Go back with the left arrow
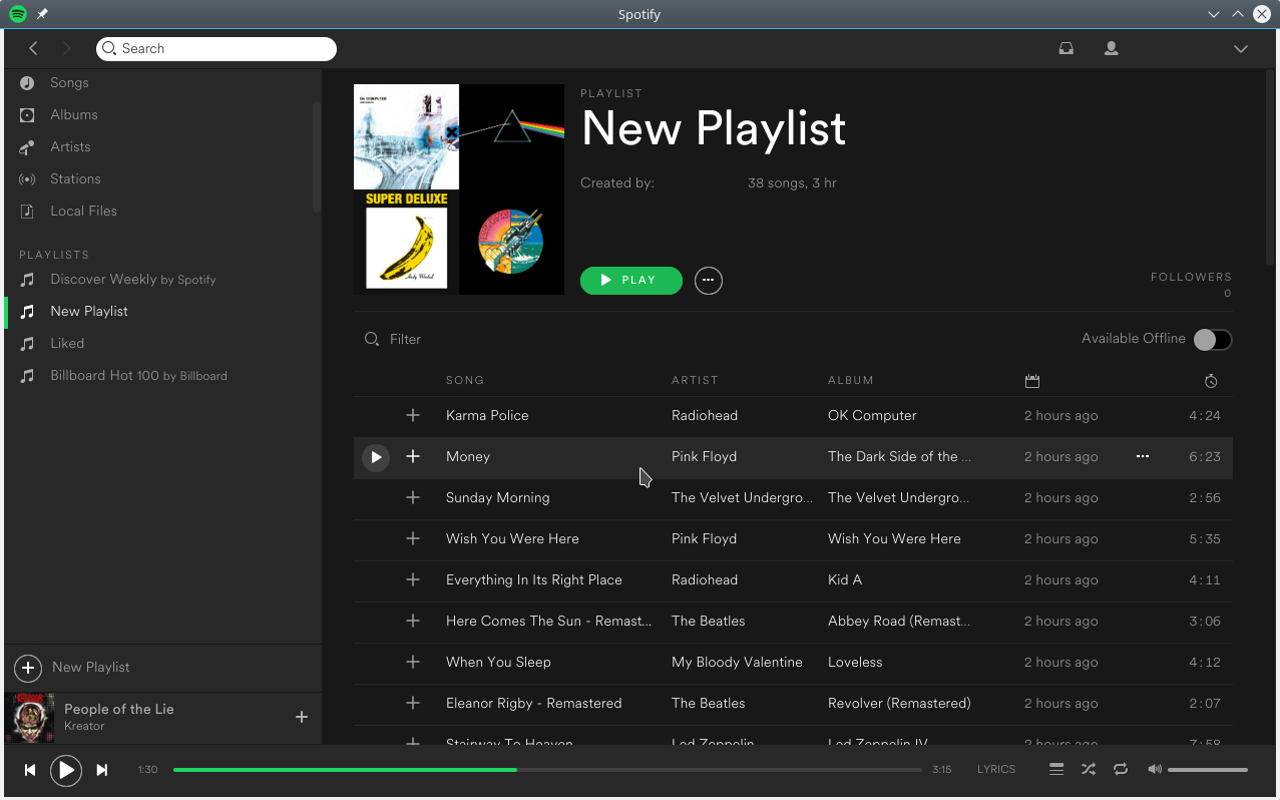The height and width of the screenshot is (800, 1280). (x=33, y=48)
